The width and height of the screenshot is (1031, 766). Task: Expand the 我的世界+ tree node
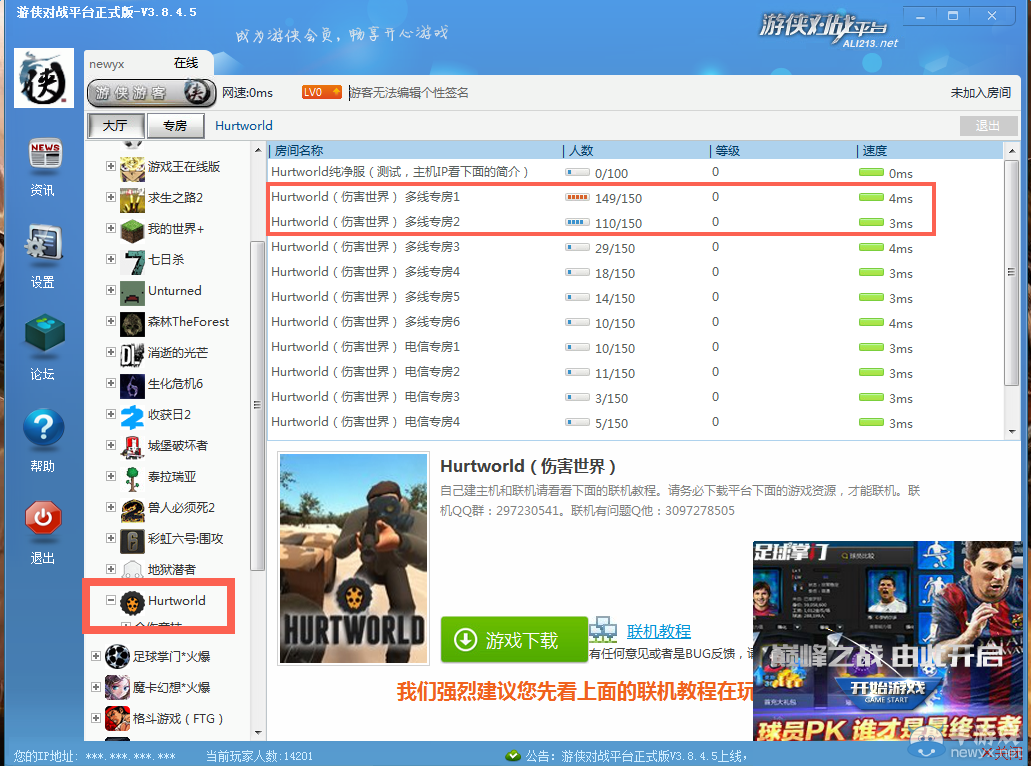[x=110, y=228]
